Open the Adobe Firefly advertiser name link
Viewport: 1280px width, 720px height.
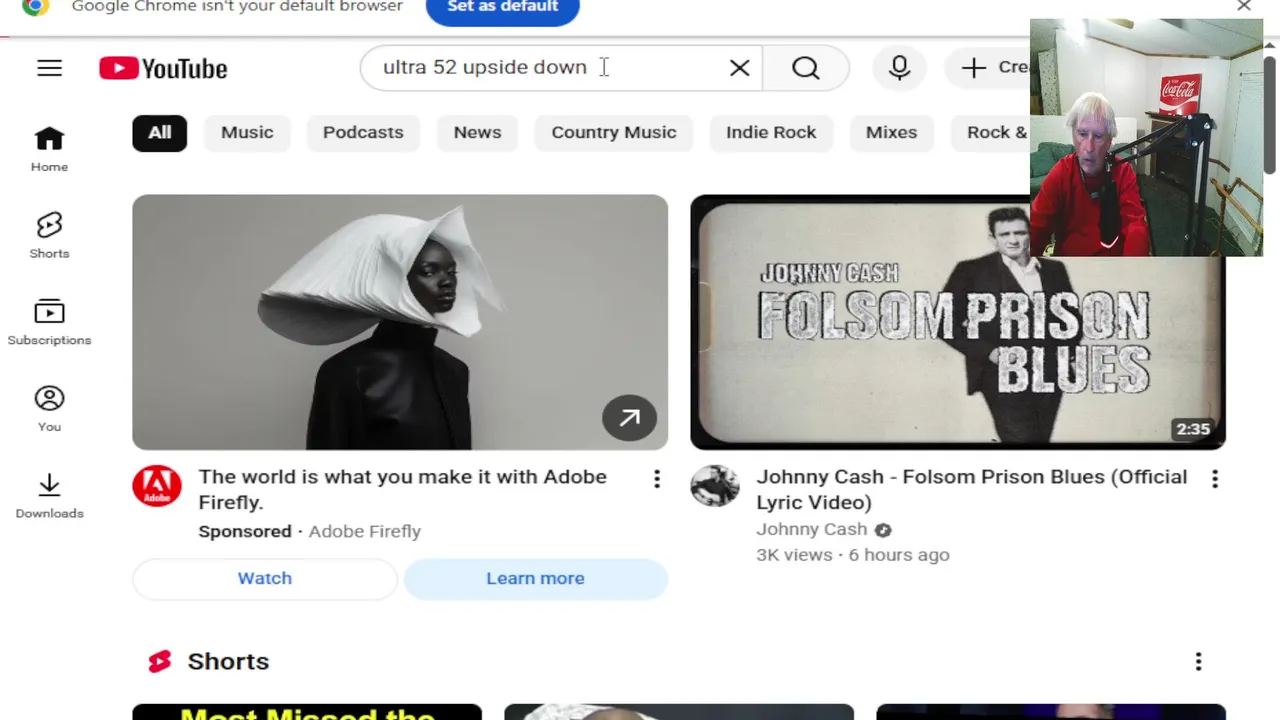[365, 531]
